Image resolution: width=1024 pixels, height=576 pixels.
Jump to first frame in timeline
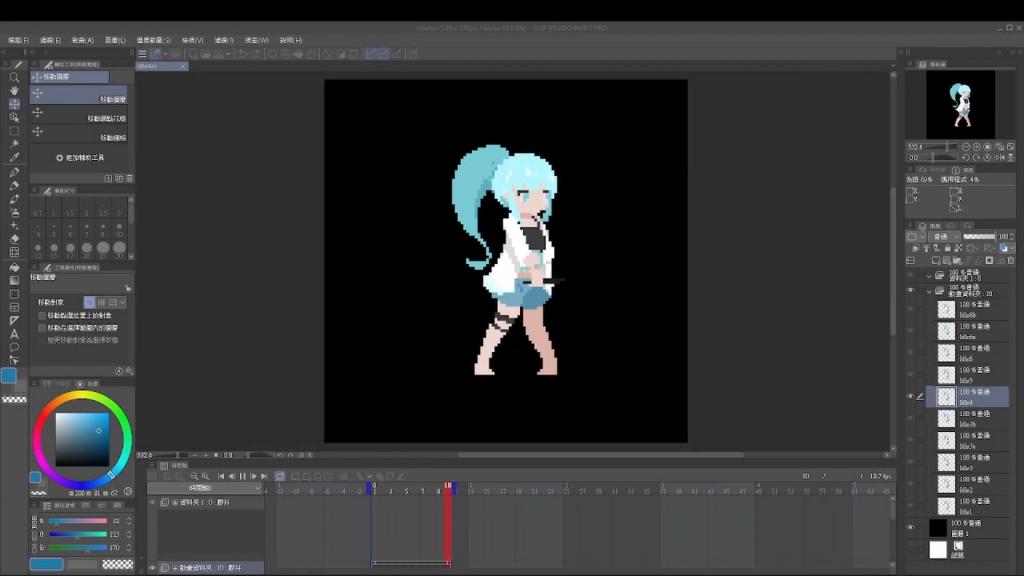click(221, 476)
